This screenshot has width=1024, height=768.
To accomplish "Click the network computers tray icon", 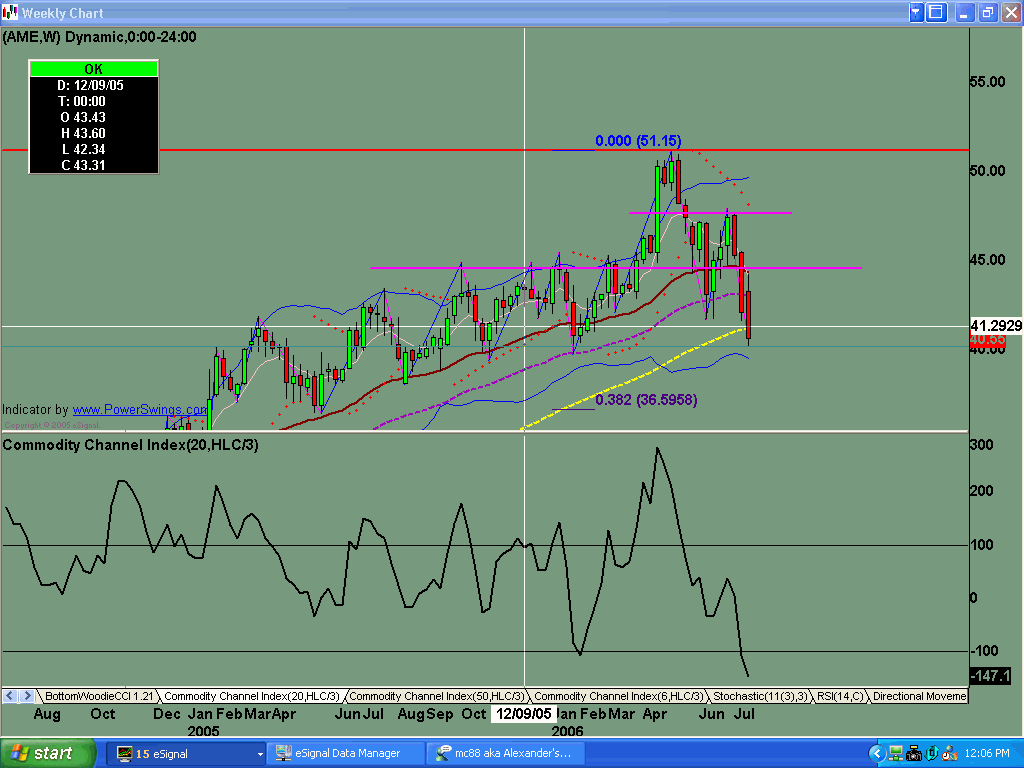I will point(895,754).
